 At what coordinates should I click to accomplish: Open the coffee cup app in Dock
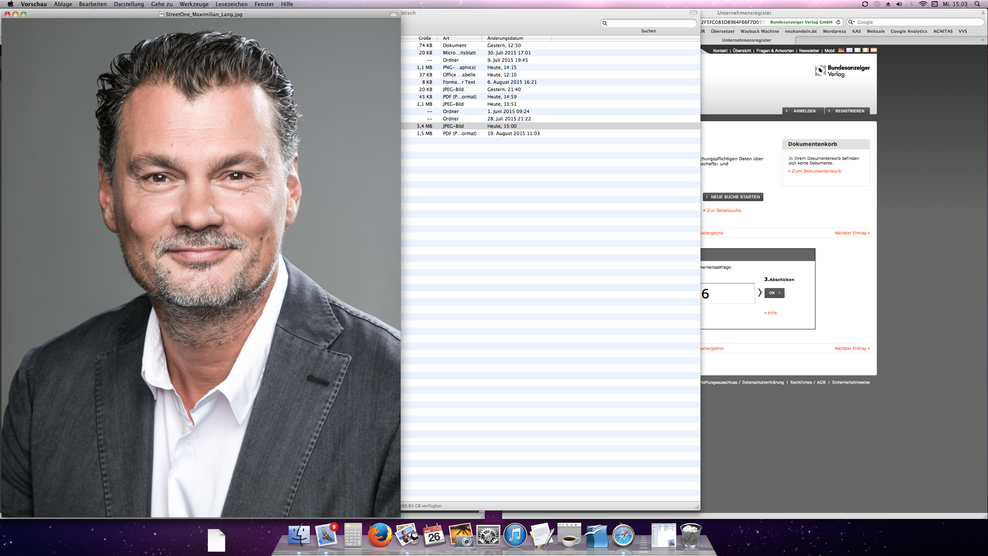(569, 535)
